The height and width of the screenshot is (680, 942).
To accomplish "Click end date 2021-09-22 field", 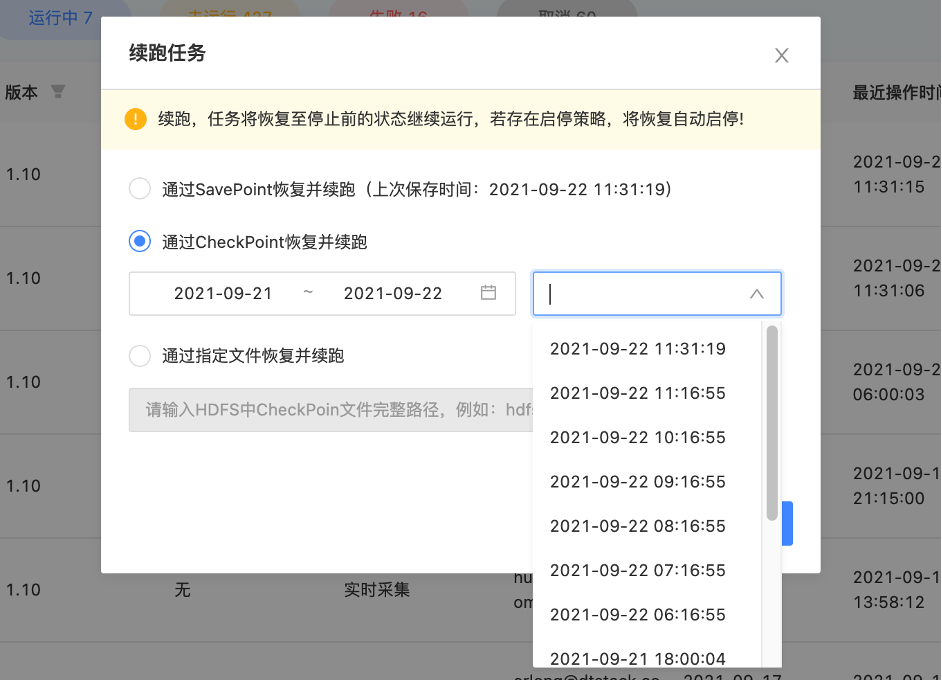I will 392,293.
